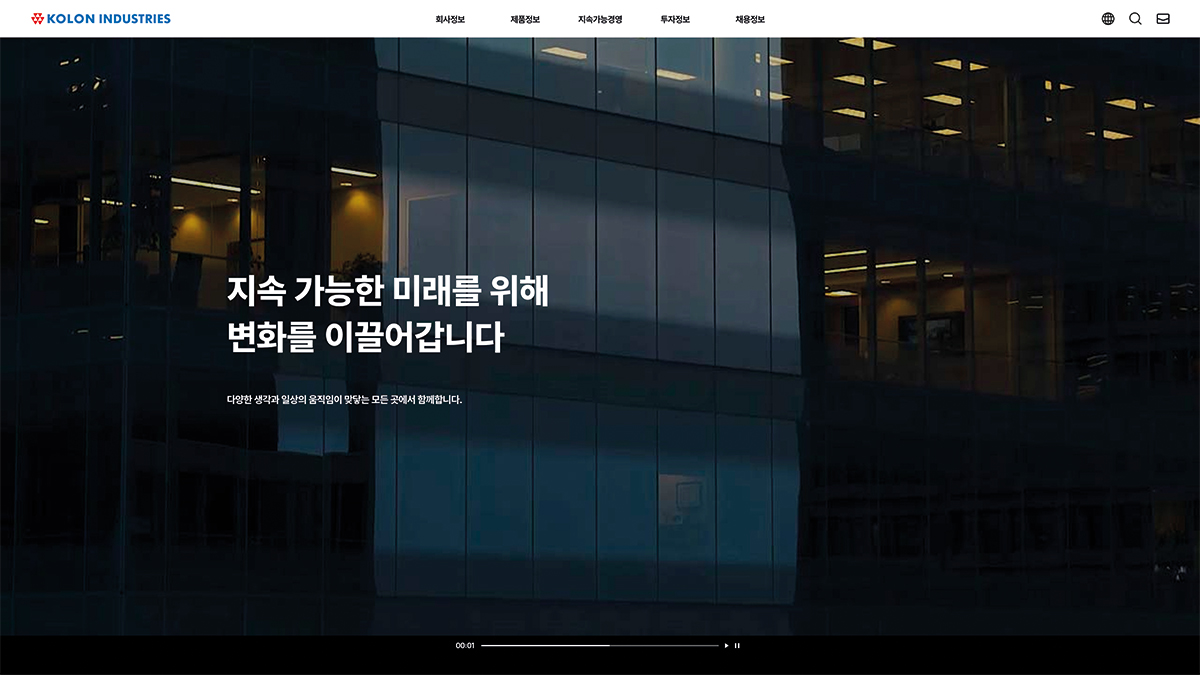Open the globe language selector icon
Viewport: 1200px width, 675px height.
1108,18
